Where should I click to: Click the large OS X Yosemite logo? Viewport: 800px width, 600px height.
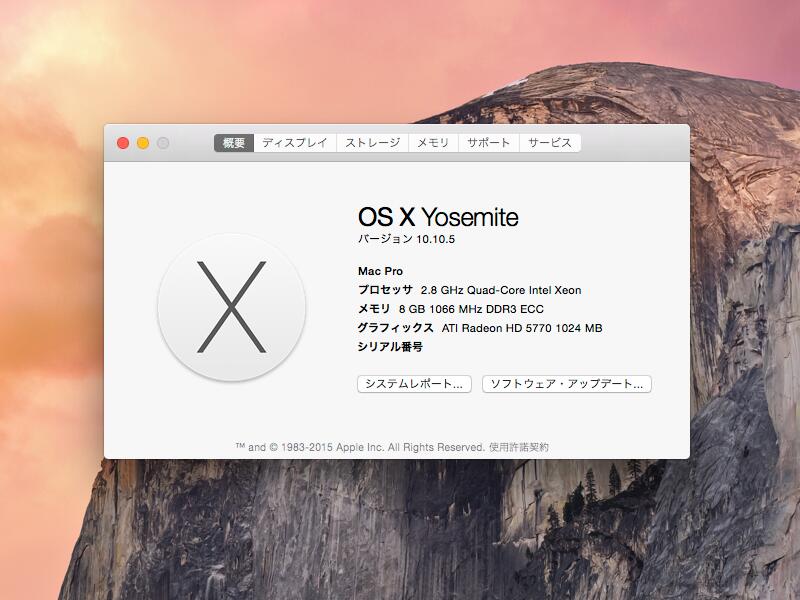[231, 307]
